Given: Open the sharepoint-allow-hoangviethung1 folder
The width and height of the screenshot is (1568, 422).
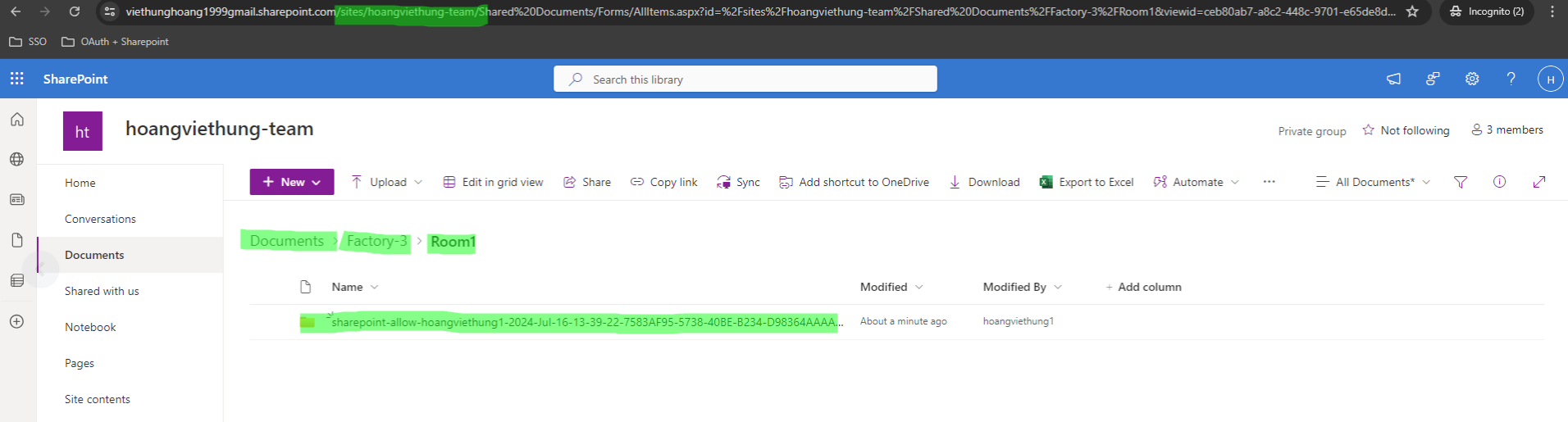Looking at the screenshot, I should [x=586, y=322].
